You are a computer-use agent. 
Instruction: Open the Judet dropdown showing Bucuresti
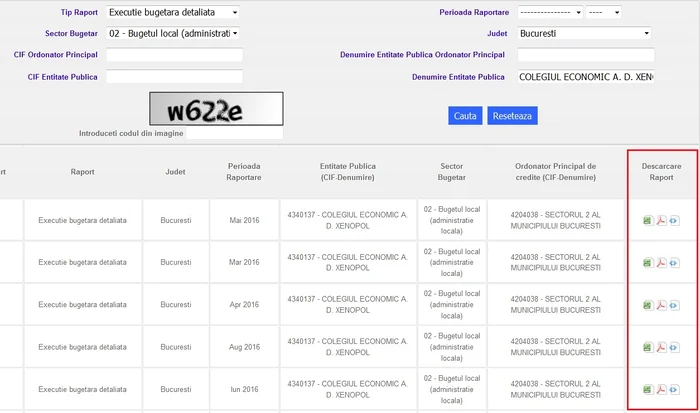click(584, 33)
